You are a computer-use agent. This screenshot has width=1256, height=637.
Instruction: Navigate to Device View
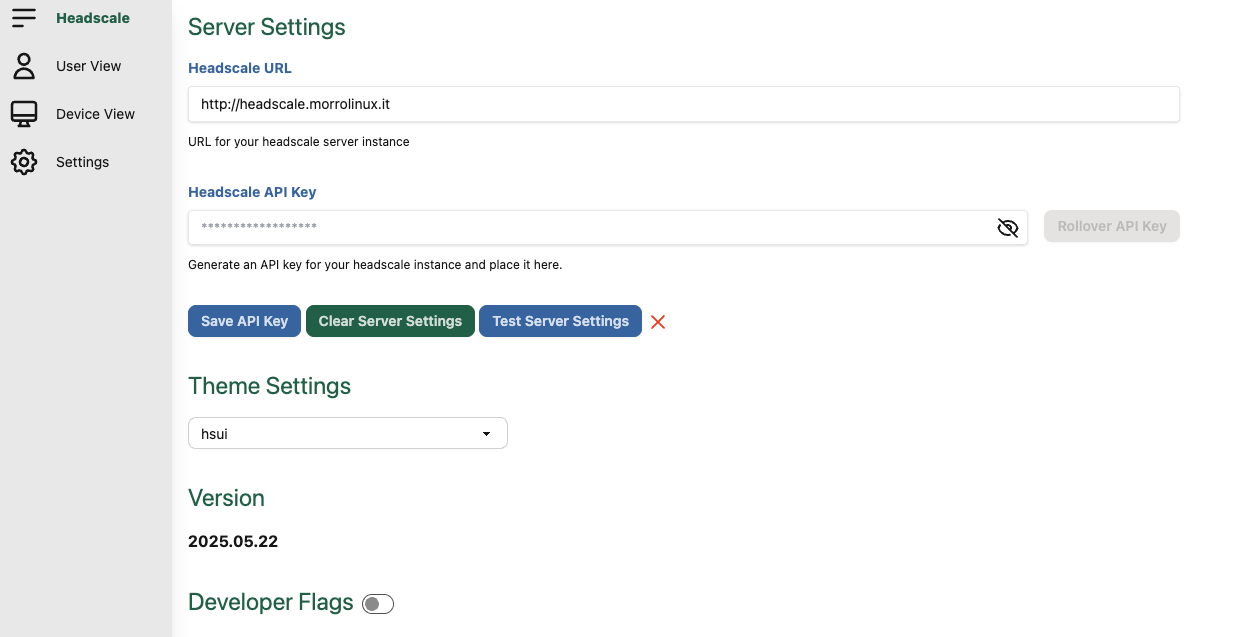pos(95,113)
